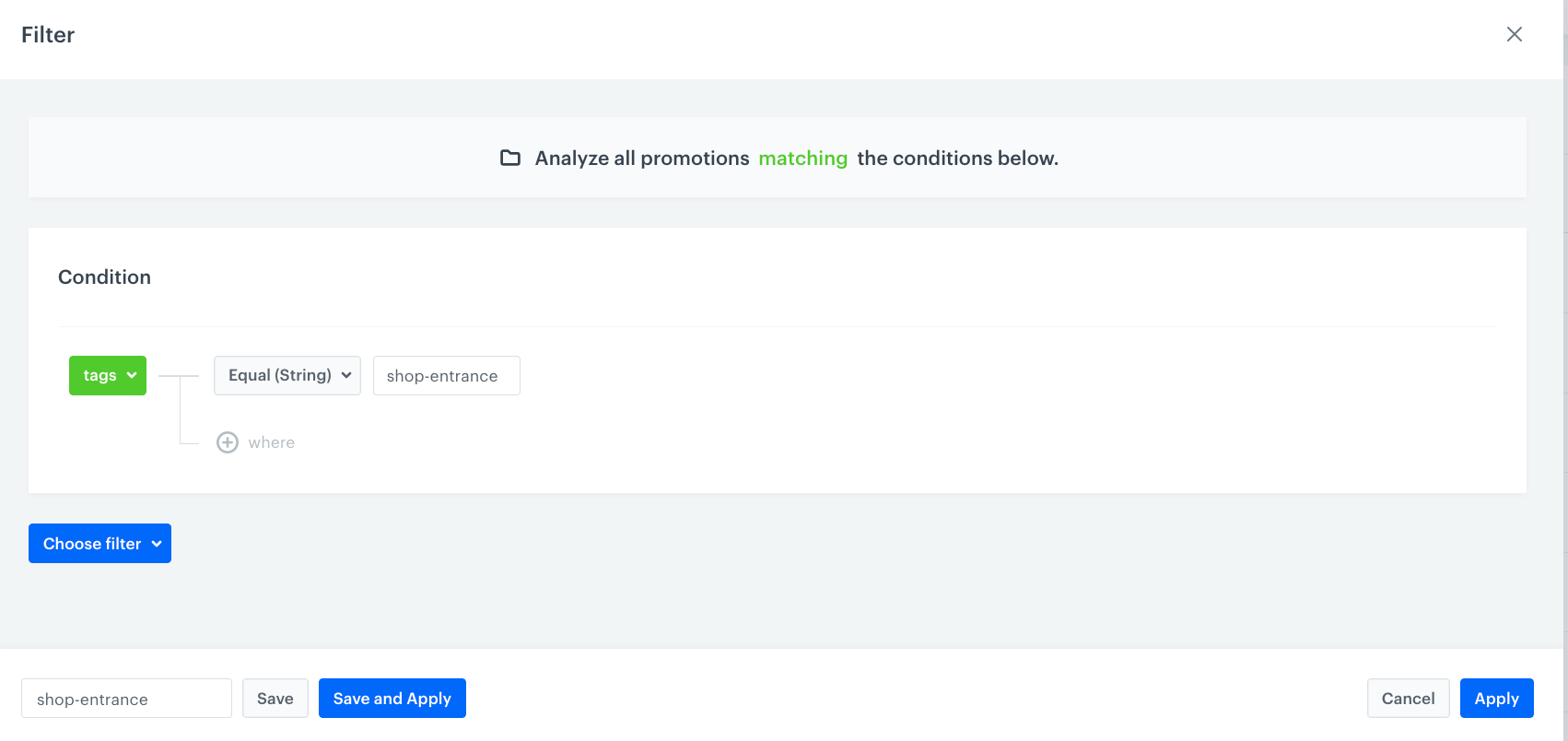Click the Condition section heading
The width and height of the screenshot is (1568, 741).
(x=104, y=277)
